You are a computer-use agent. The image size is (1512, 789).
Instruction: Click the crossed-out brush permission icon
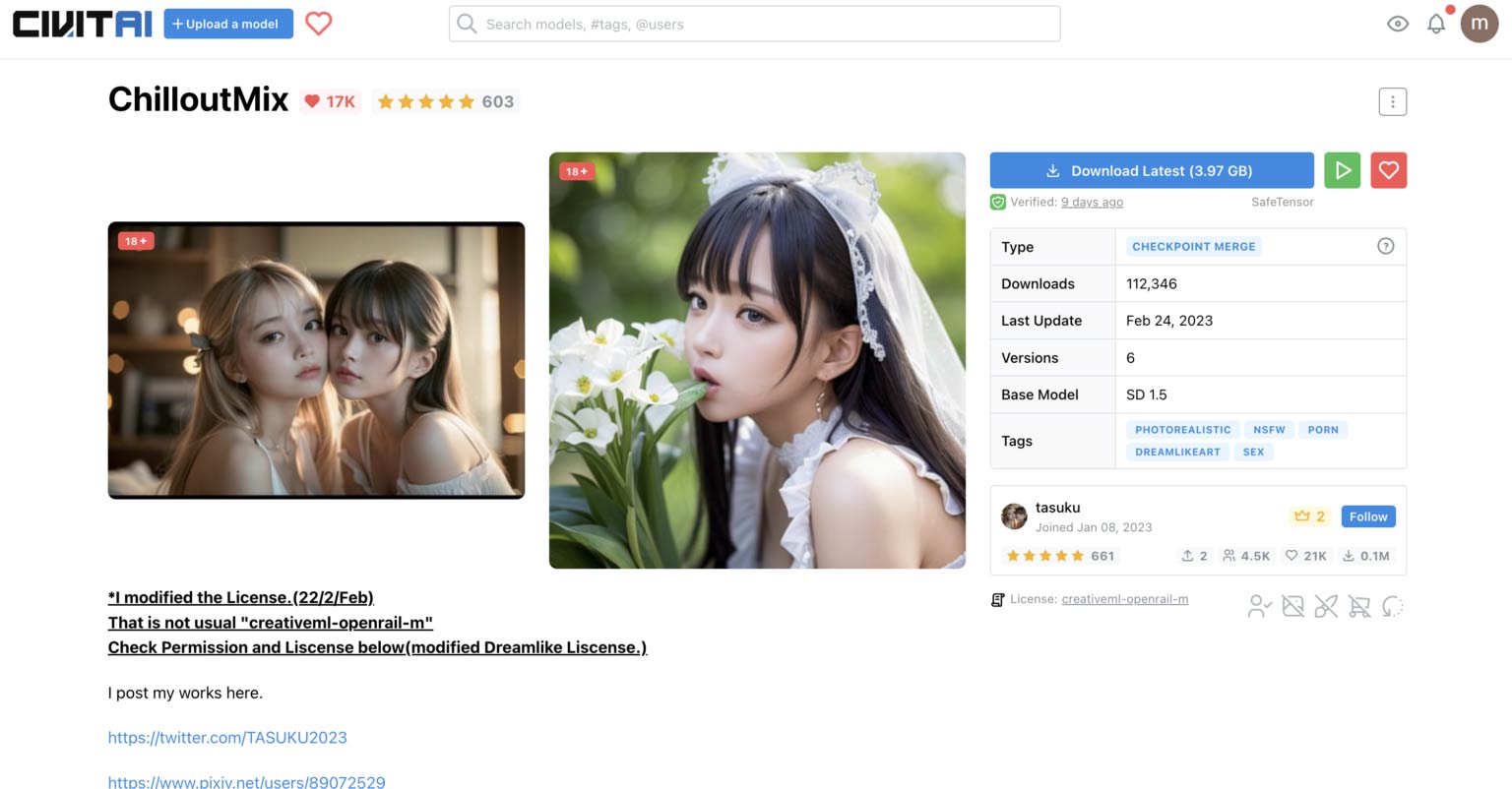pyautogui.click(x=1326, y=606)
